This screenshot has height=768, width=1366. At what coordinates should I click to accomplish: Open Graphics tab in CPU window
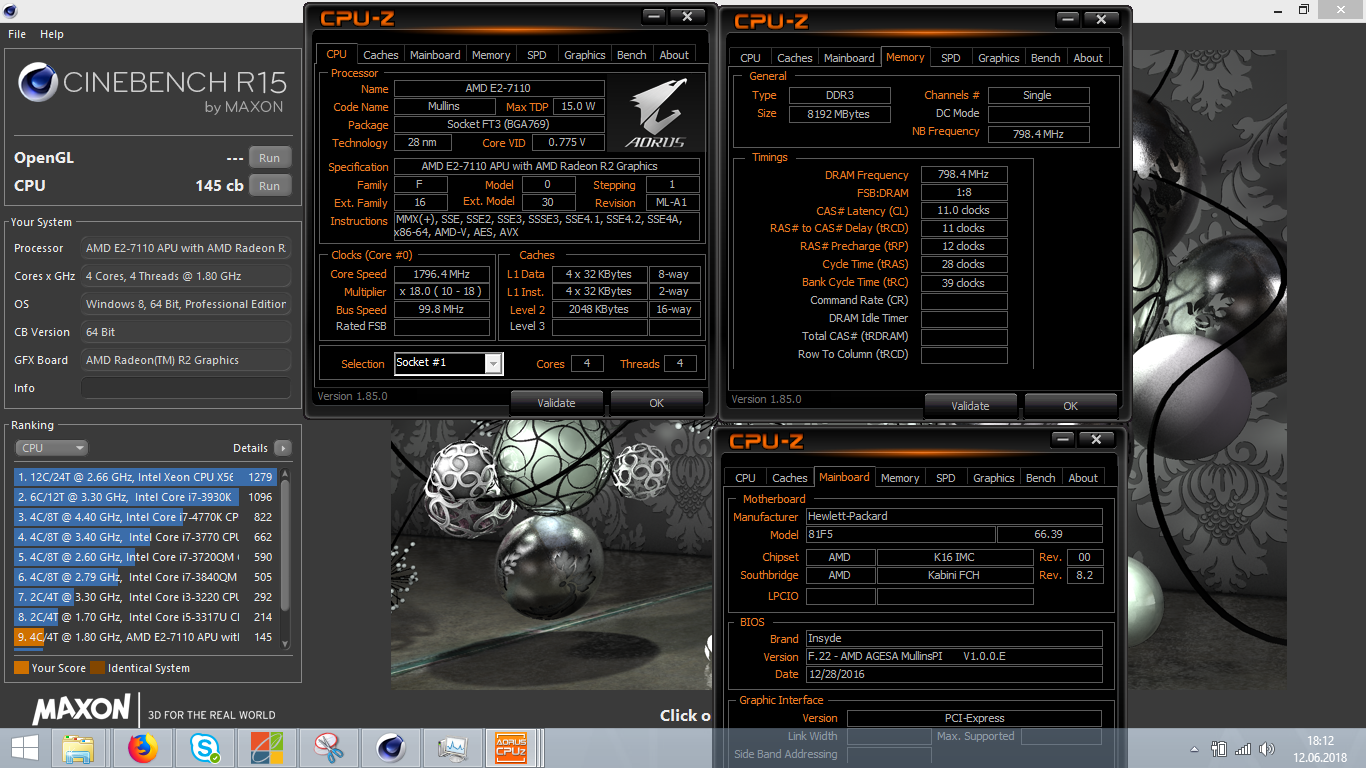point(584,55)
